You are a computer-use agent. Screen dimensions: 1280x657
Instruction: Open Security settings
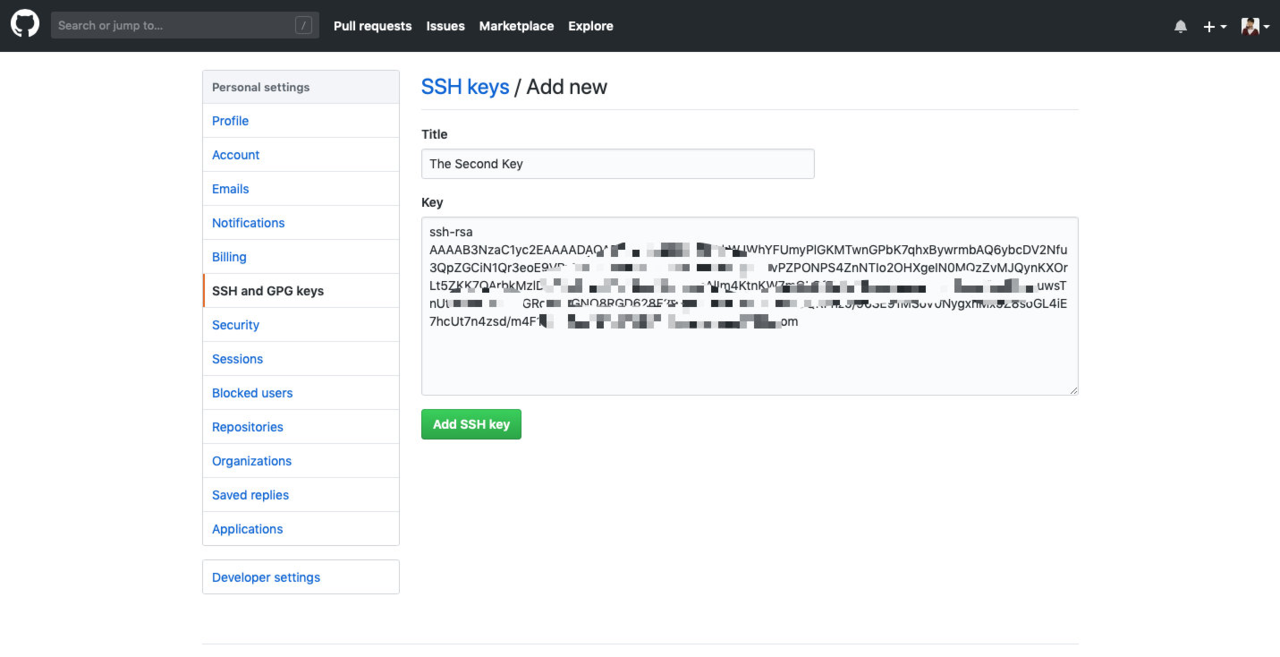pos(301,325)
